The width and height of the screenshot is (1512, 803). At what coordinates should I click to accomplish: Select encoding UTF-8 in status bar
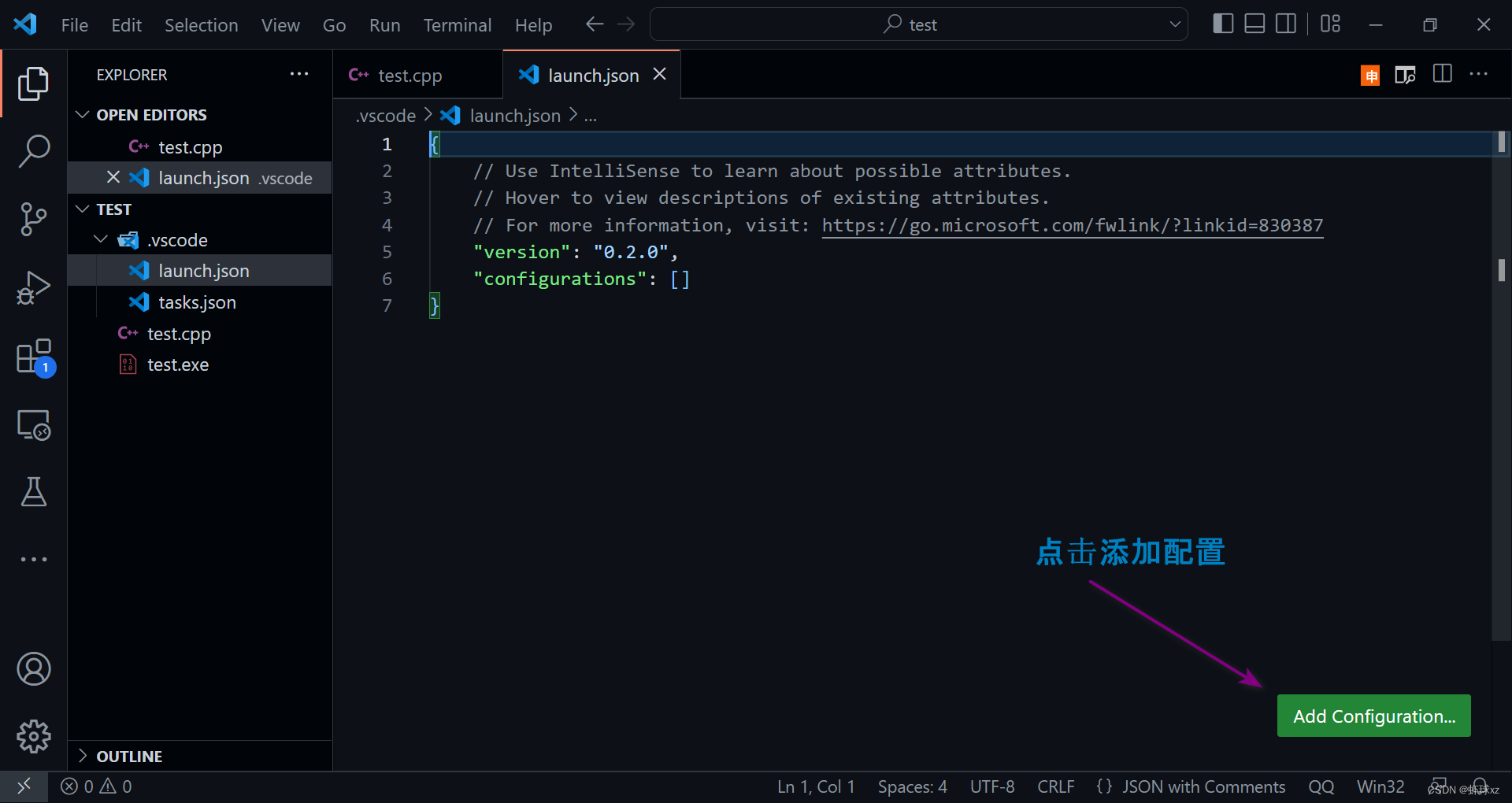[992, 786]
